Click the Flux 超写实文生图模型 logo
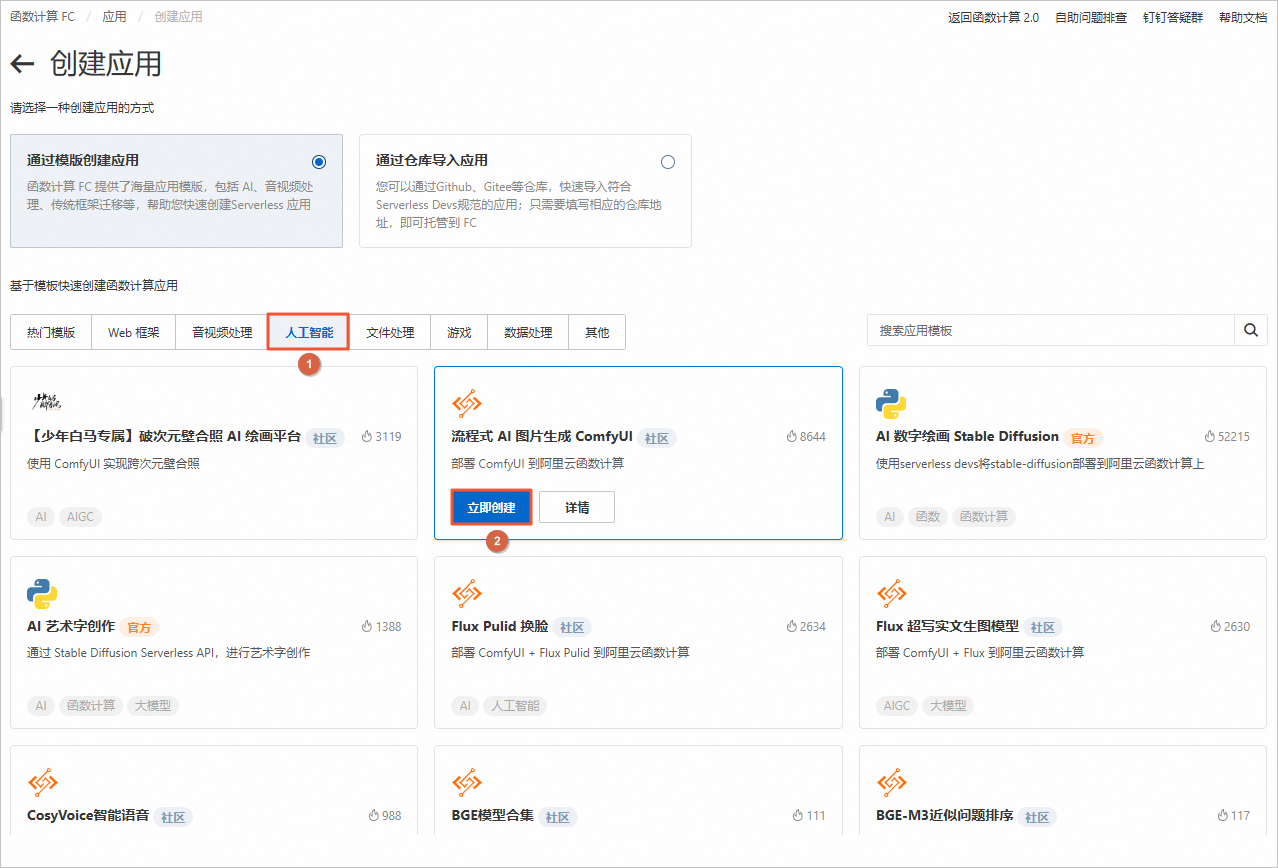1278x868 pixels. pos(891,594)
